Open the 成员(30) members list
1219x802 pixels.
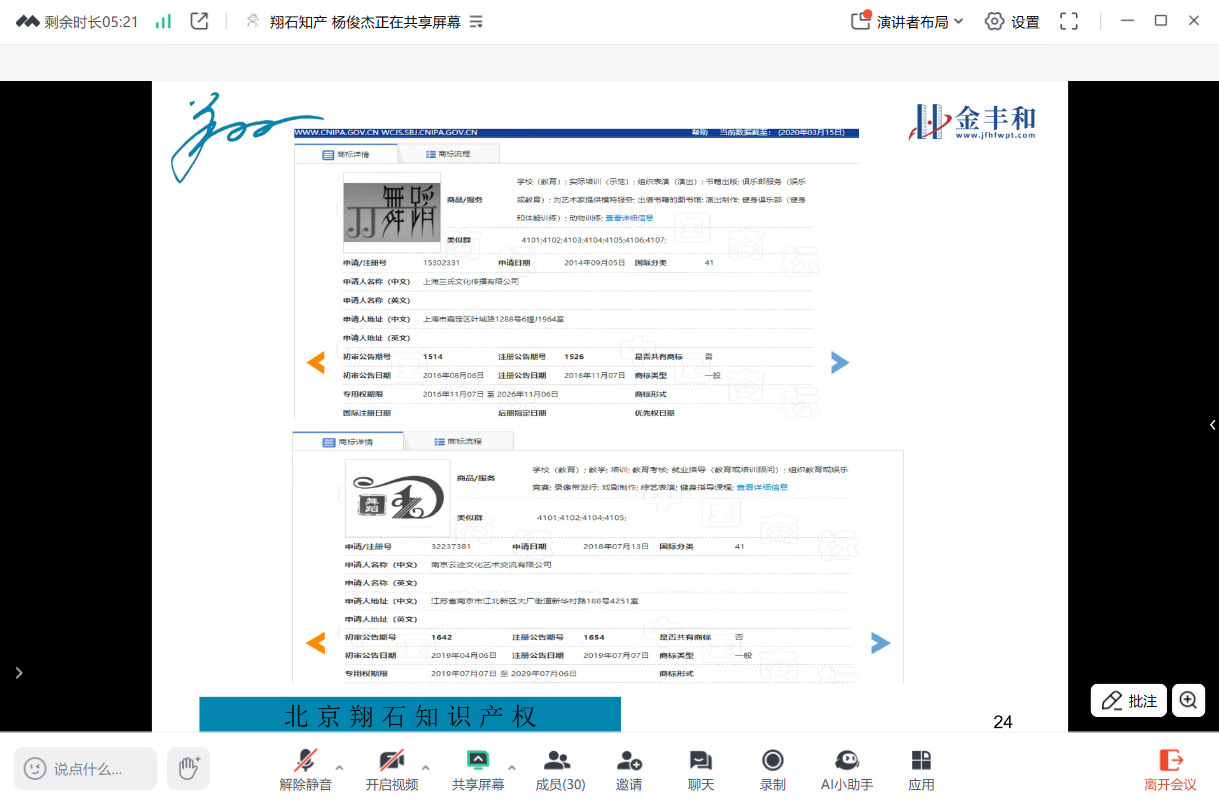pyautogui.click(x=560, y=769)
